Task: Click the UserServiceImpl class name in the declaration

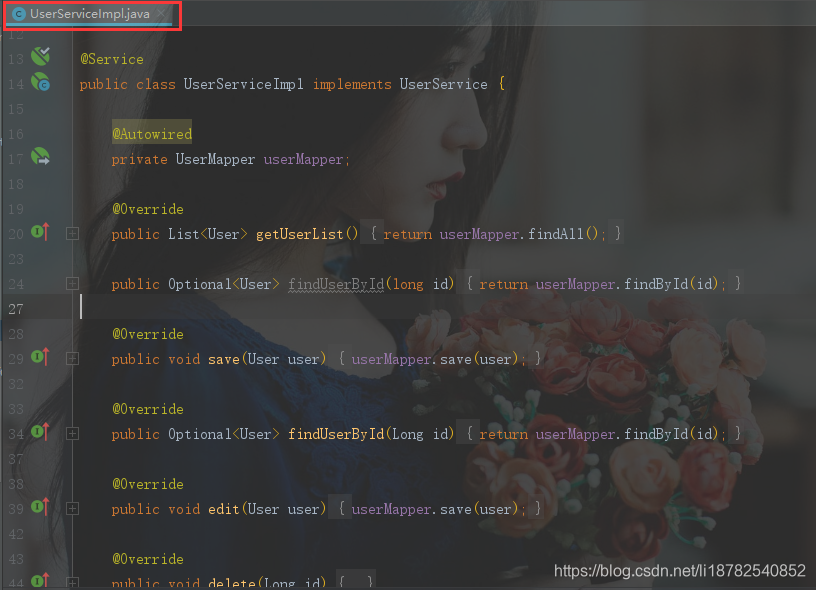Action: (x=244, y=84)
